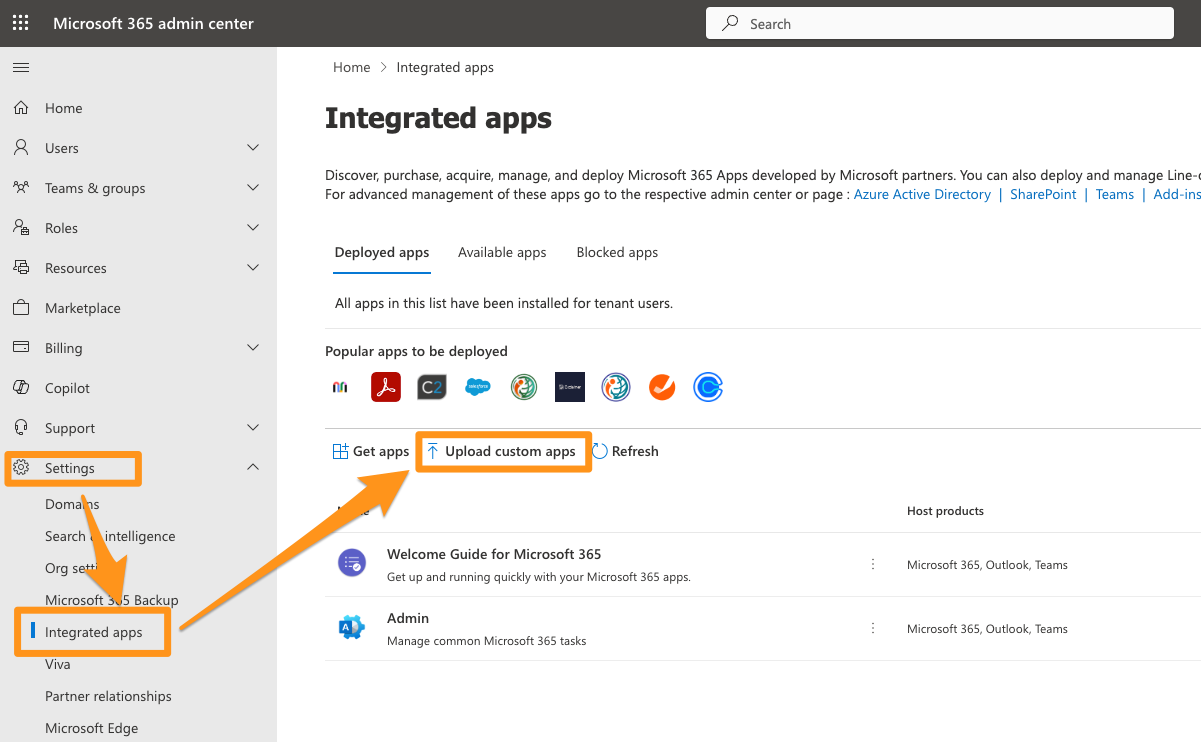The image size is (1201, 742).
Task: Open the app launcher waffle icon
Action: coord(20,23)
